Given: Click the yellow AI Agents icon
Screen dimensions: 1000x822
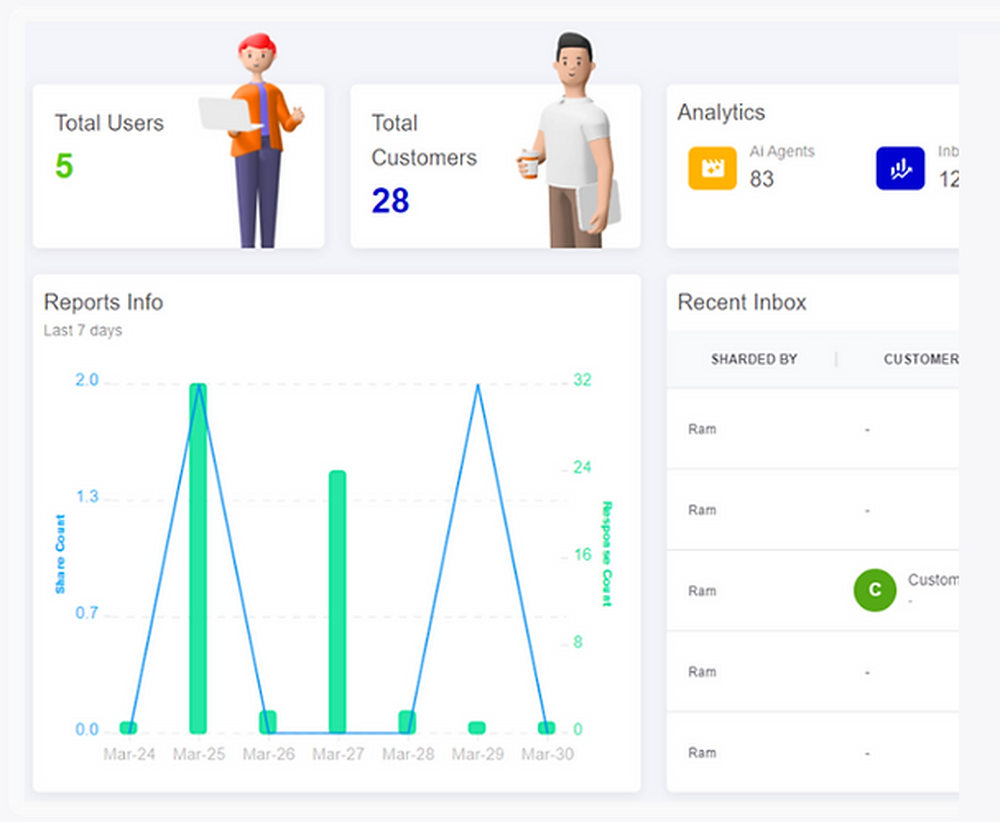Looking at the screenshot, I should (x=711, y=168).
